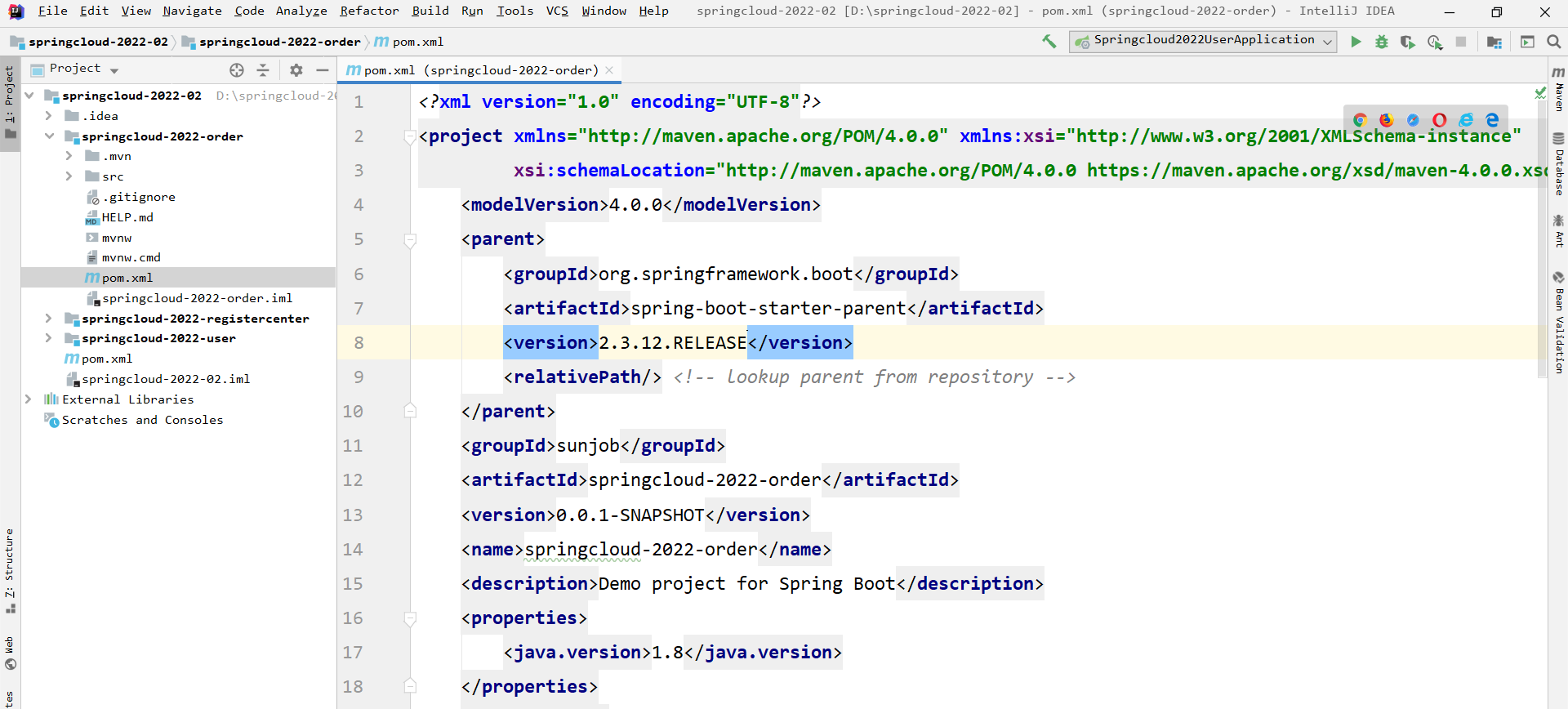The height and width of the screenshot is (709, 1568).
Task: Collapse the springcloud-2022-02 root node
Action: pos(29,96)
